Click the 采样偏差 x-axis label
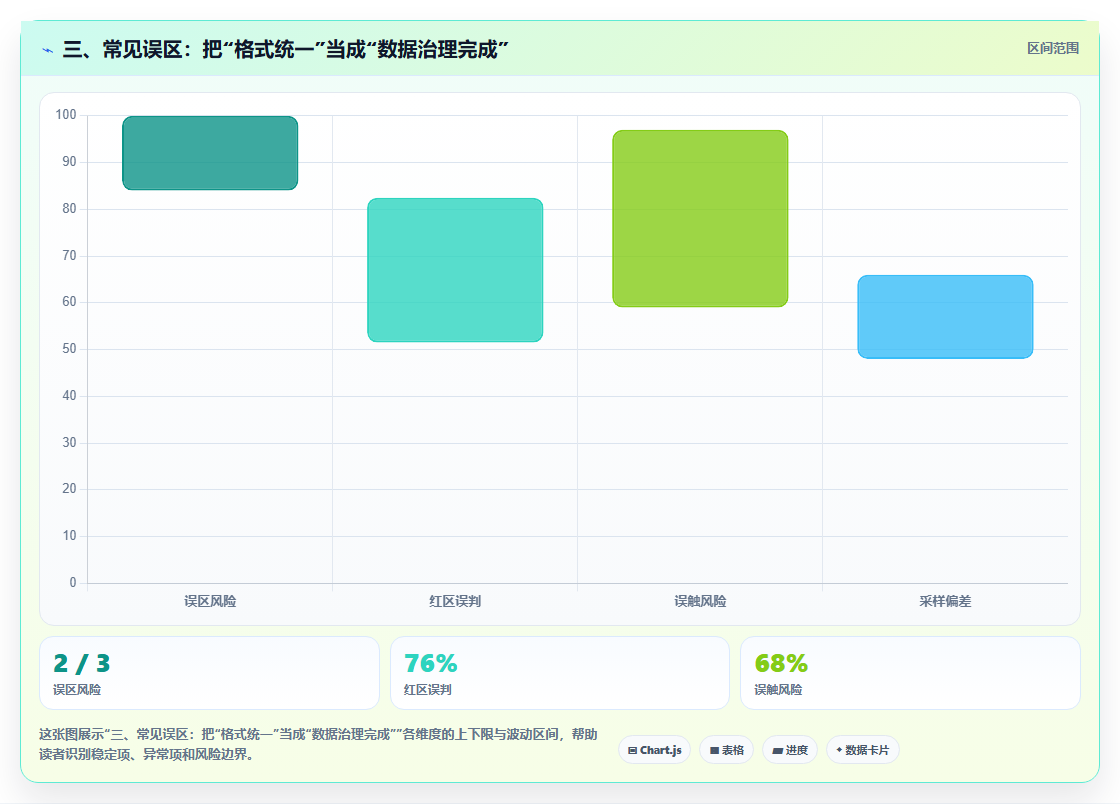Image resolution: width=1120 pixels, height=804 pixels. (945, 601)
